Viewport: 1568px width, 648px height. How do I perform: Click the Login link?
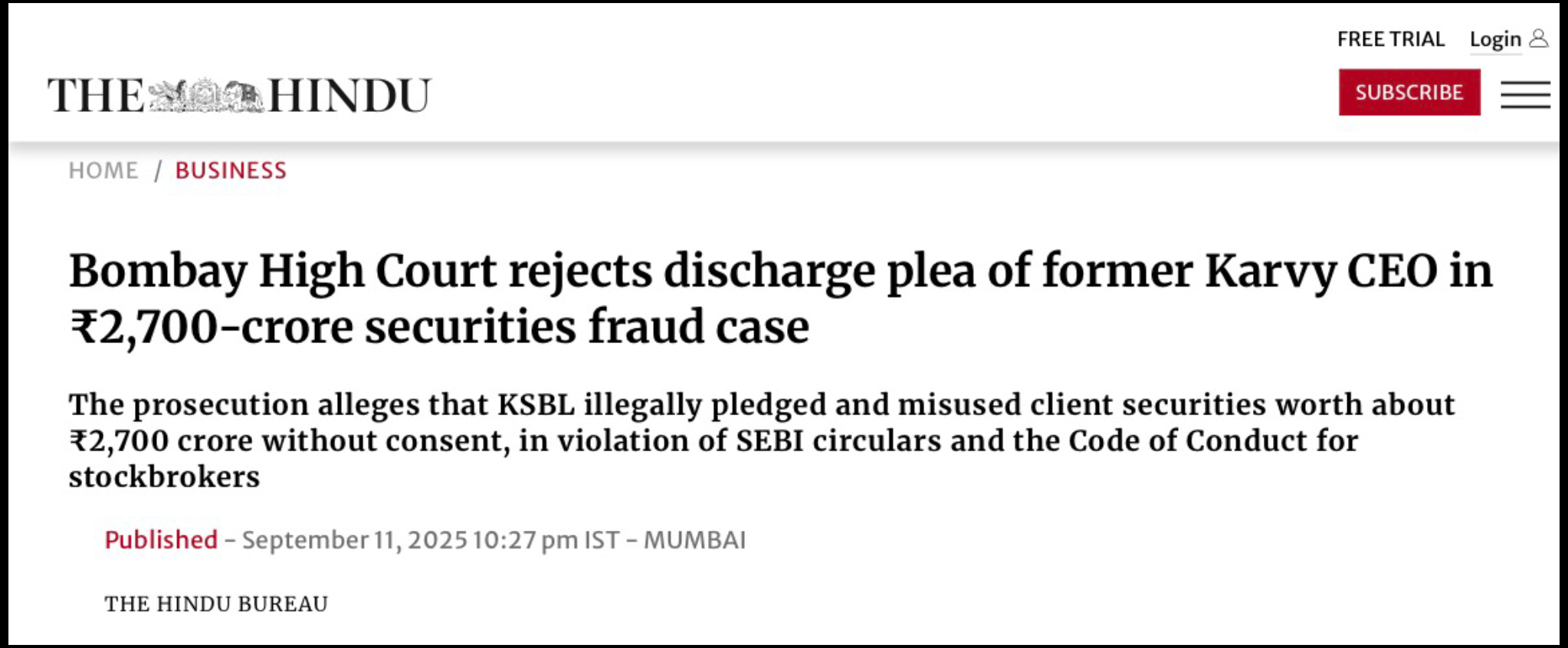click(x=1494, y=39)
